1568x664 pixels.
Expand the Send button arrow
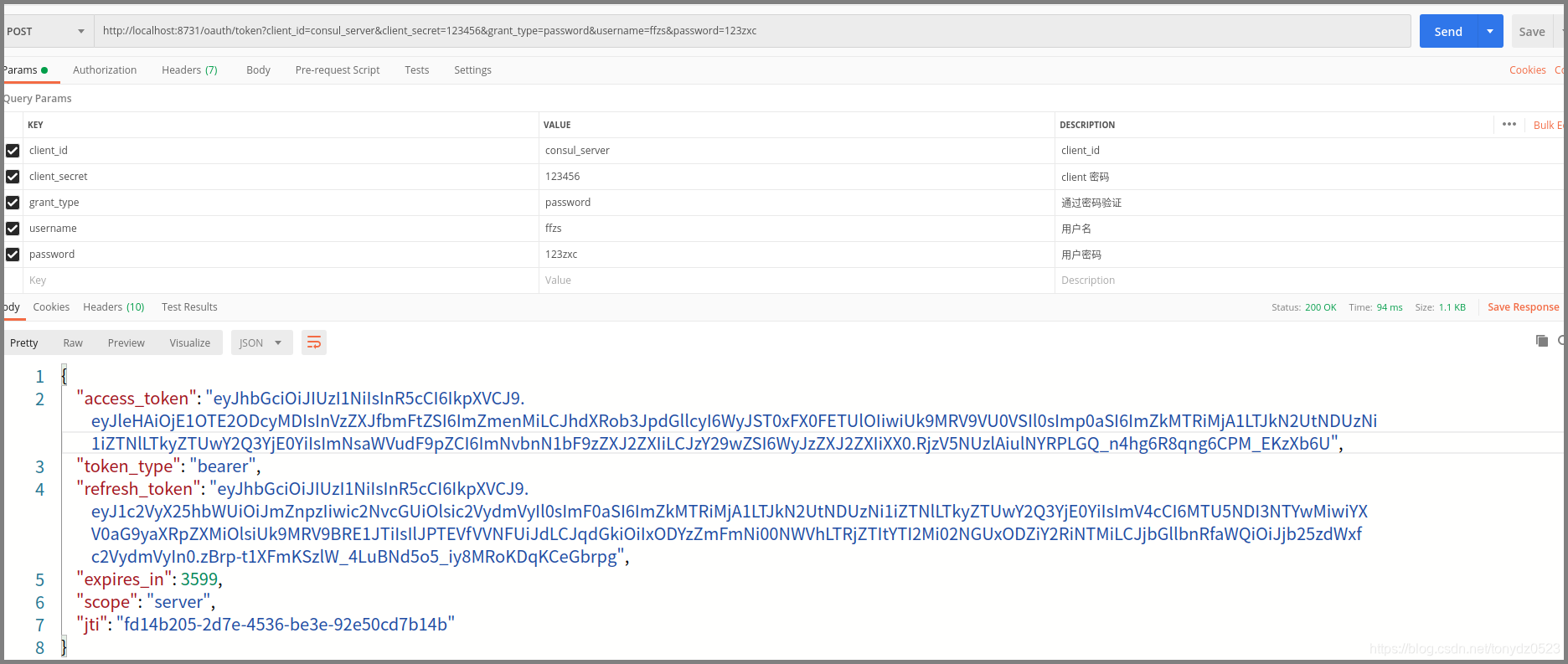coord(1490,31)
